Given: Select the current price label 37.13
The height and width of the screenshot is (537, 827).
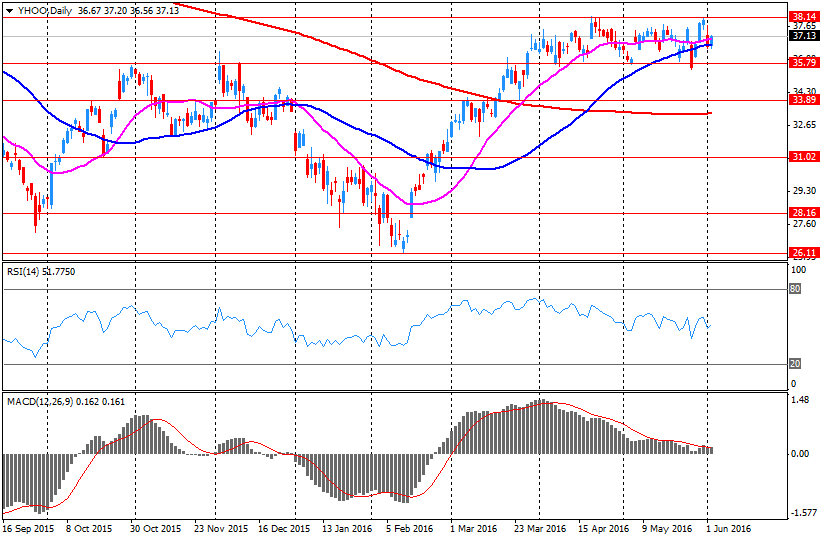Looking at the screenshot, I should [x=802, y=36].
